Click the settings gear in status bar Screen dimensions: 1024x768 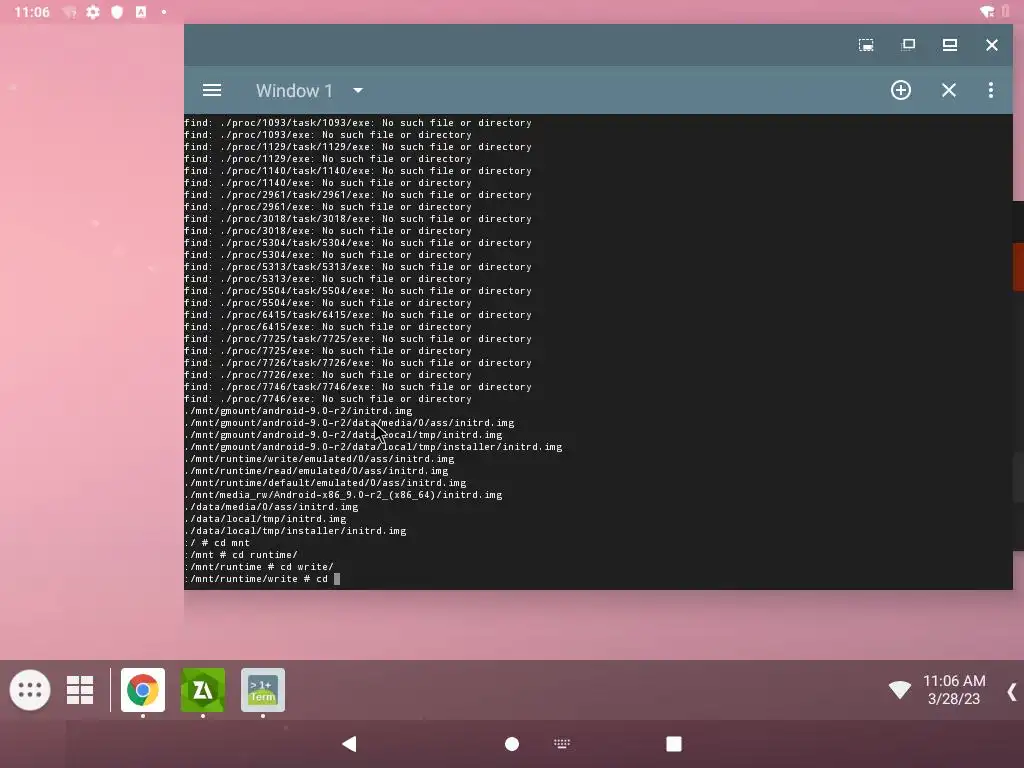[x=93, y=12]
